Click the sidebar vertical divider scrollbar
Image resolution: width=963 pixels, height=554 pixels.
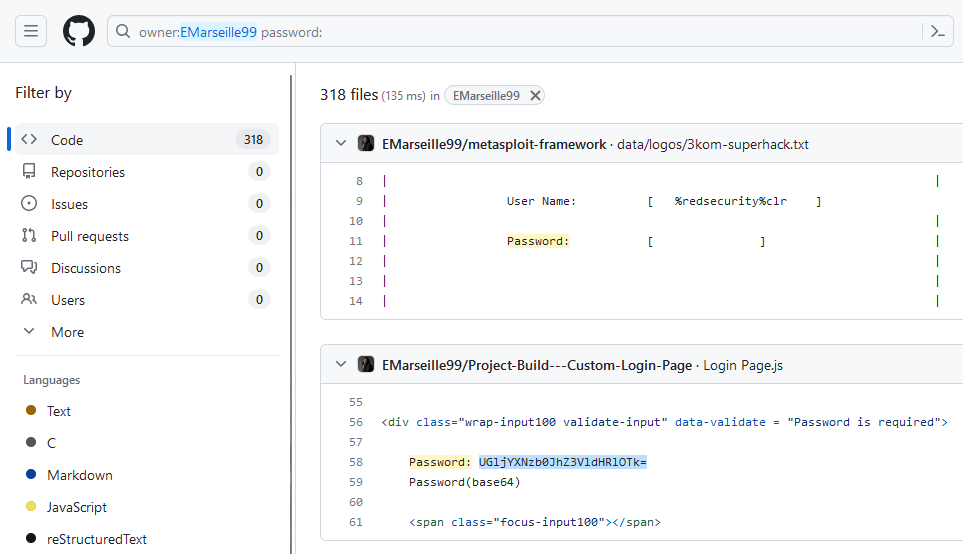[x=291, y=314]
